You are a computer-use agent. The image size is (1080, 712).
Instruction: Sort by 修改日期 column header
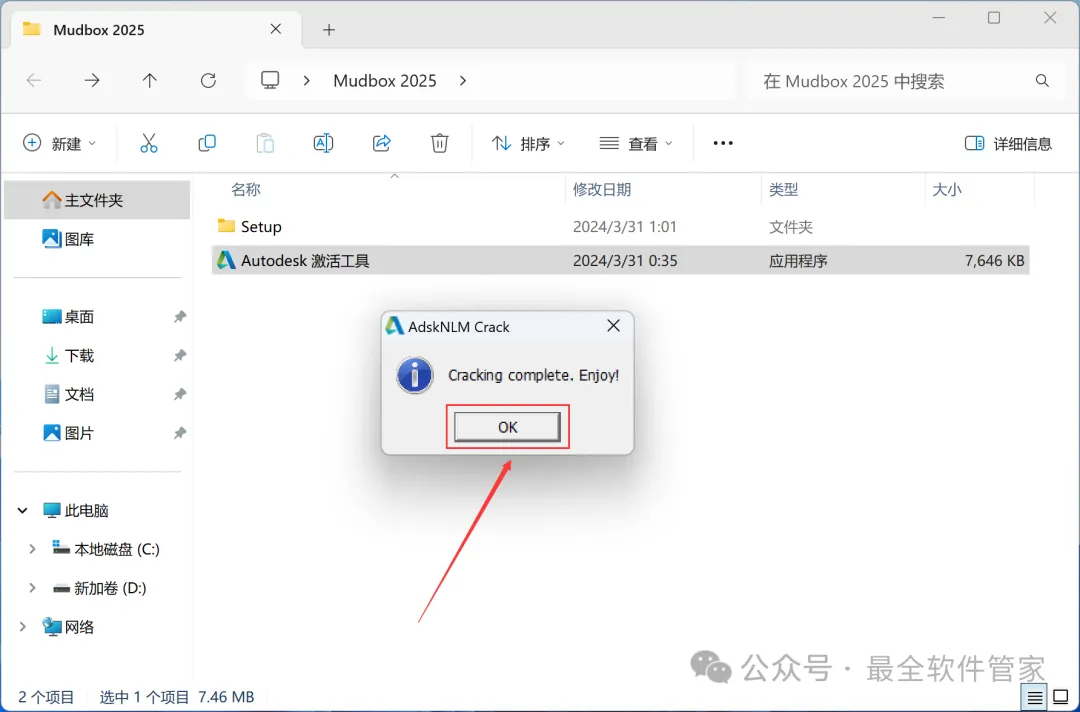(602, 189)
